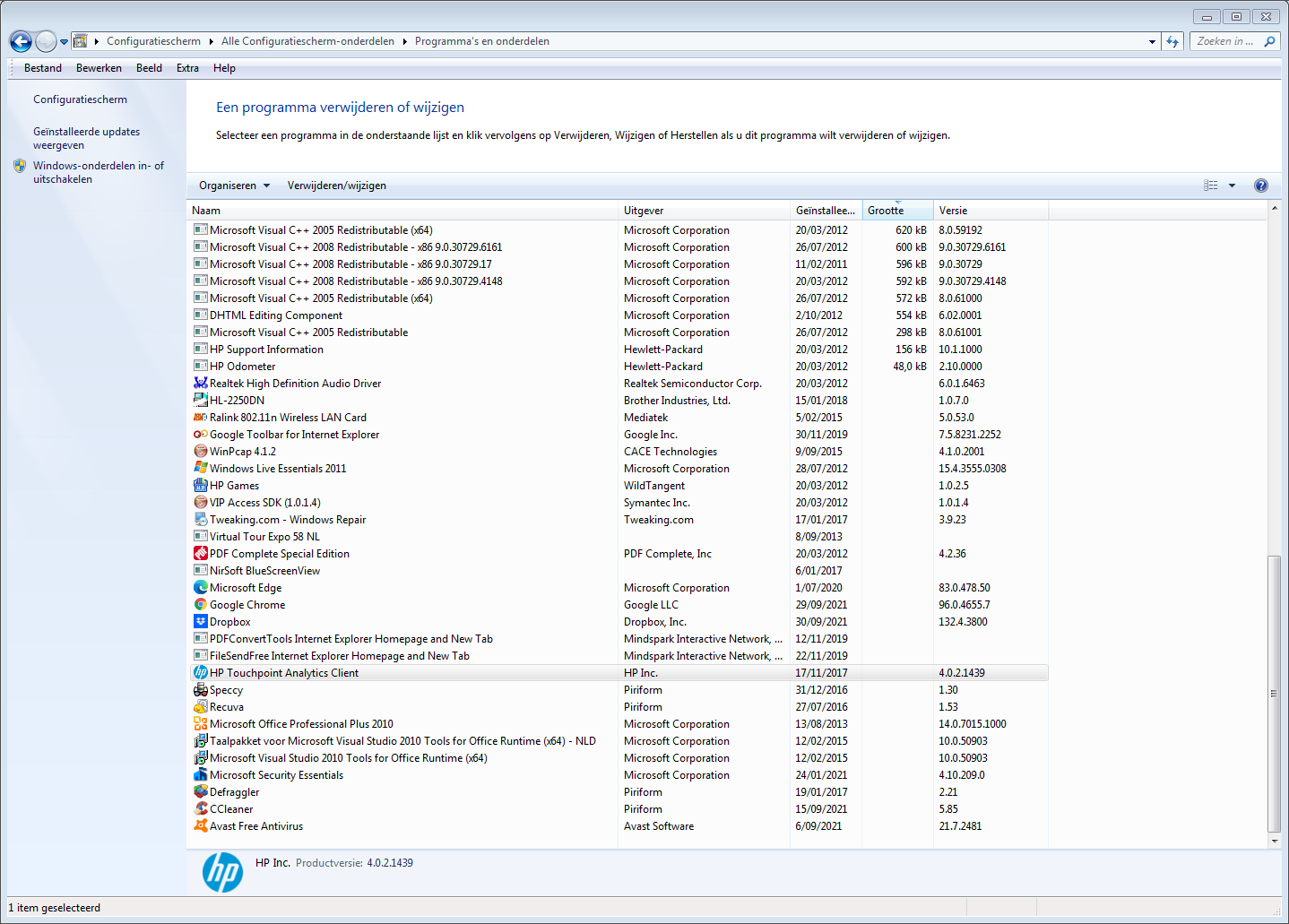Screen dimensions: 1289x924
Task: Click the large HP logo in details pane
Action: point(222,872)
